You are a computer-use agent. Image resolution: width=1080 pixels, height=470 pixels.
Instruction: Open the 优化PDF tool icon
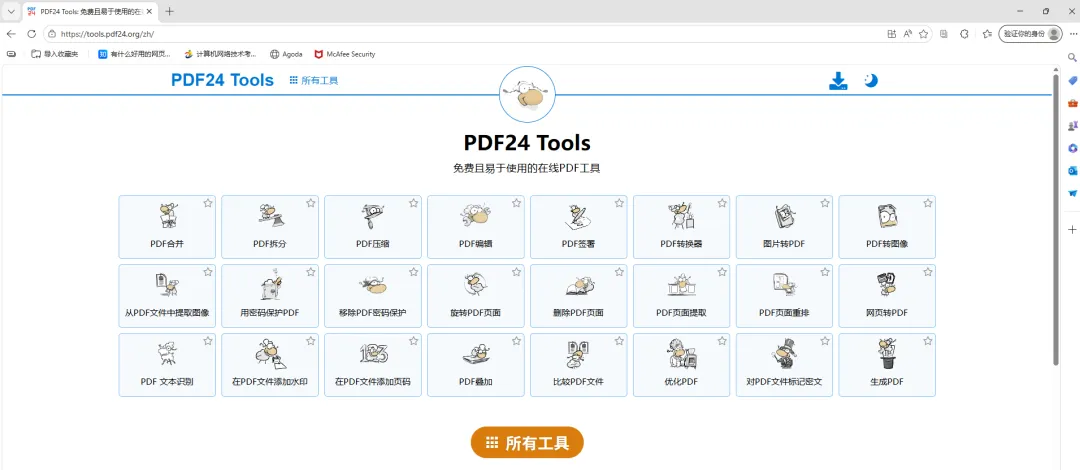click(x=681, y=354)
